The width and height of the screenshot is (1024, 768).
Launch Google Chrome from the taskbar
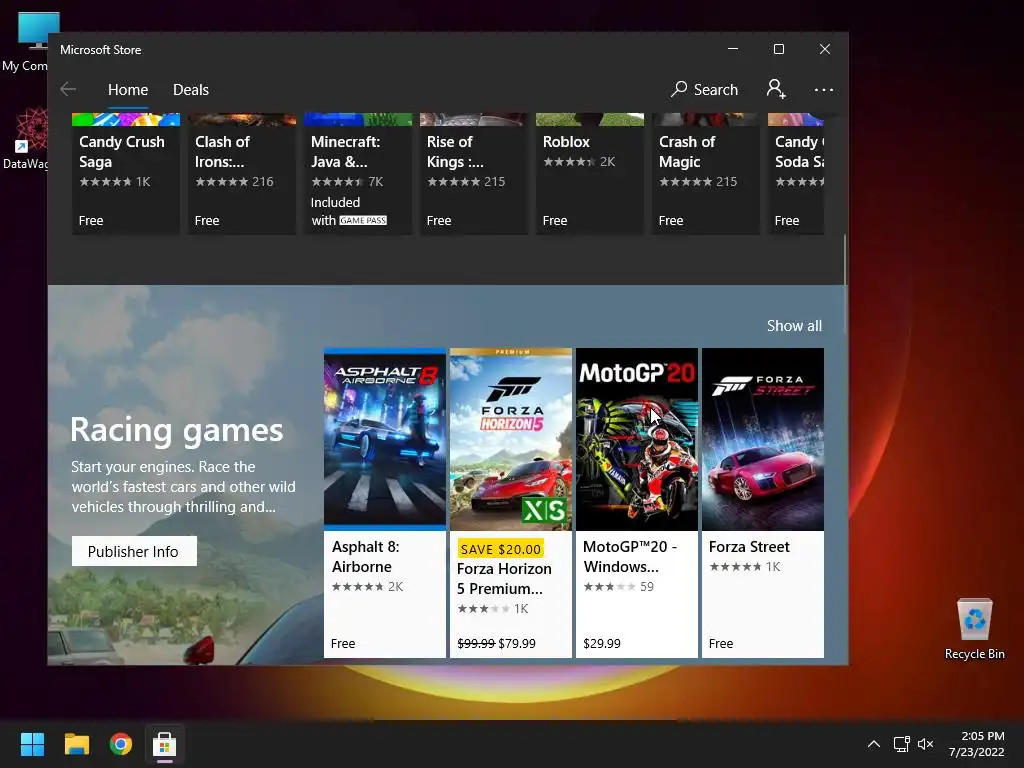click(121, 744)
